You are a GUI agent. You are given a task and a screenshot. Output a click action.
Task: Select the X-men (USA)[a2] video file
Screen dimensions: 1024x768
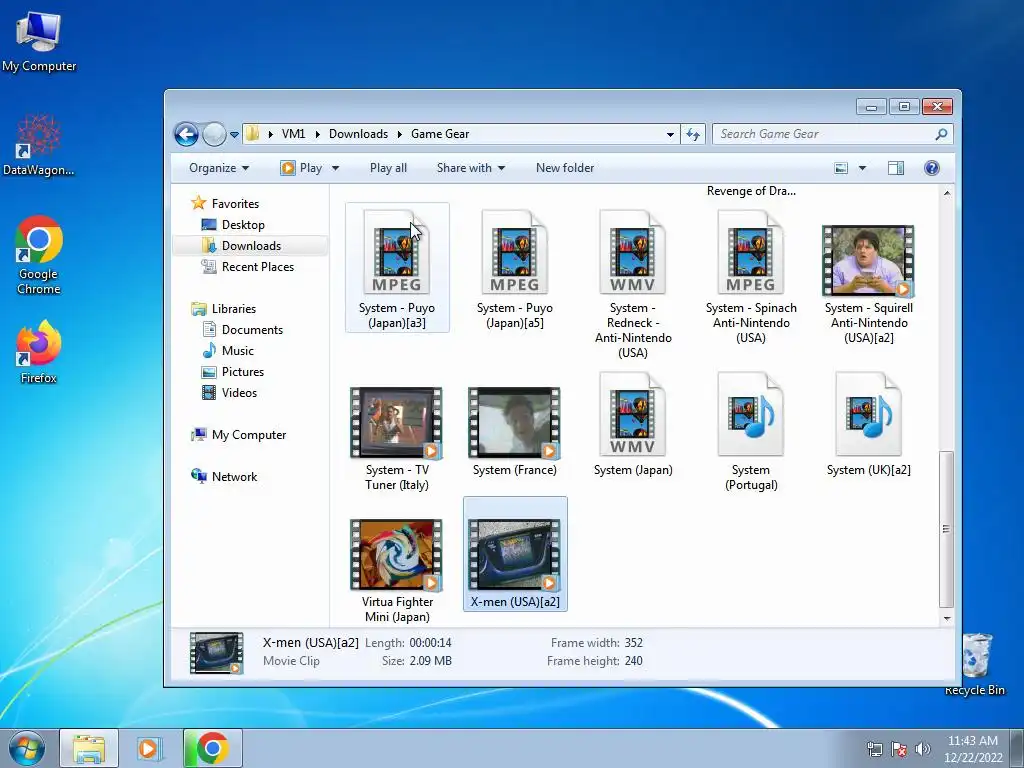[515, 554]
